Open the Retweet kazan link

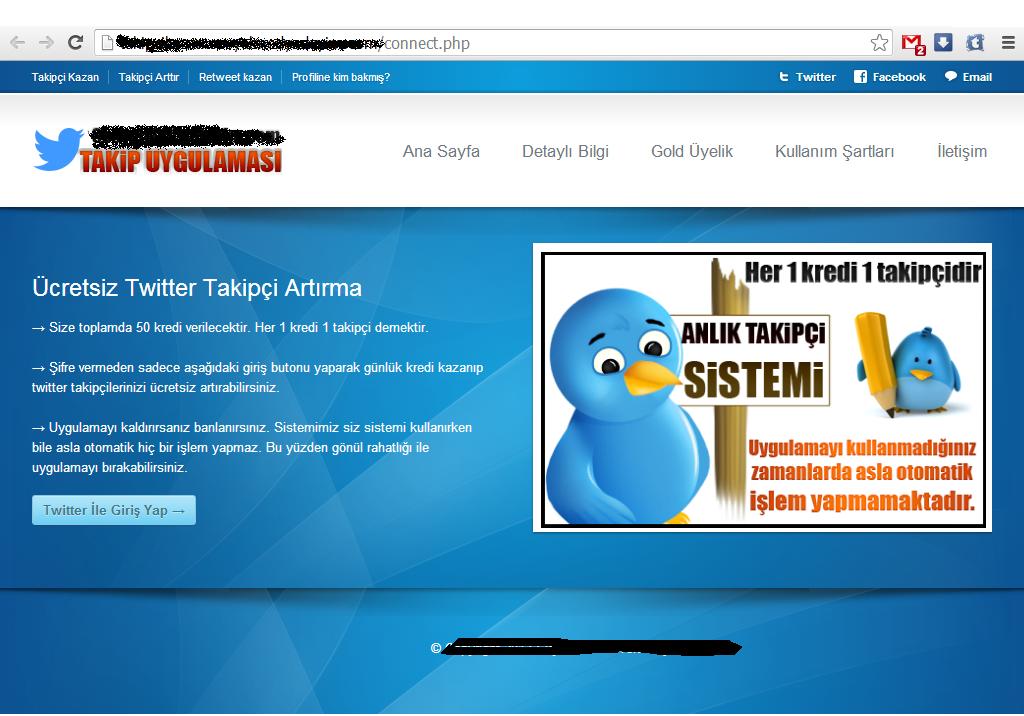(x=235, y=77)
